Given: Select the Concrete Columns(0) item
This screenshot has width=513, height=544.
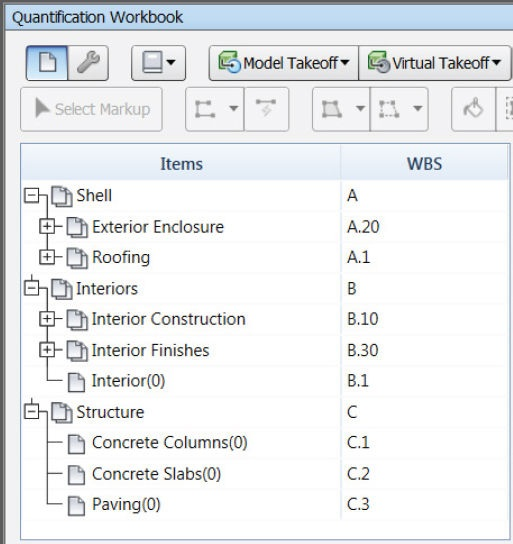Looking at the screenshot, I should click(170, 443).
